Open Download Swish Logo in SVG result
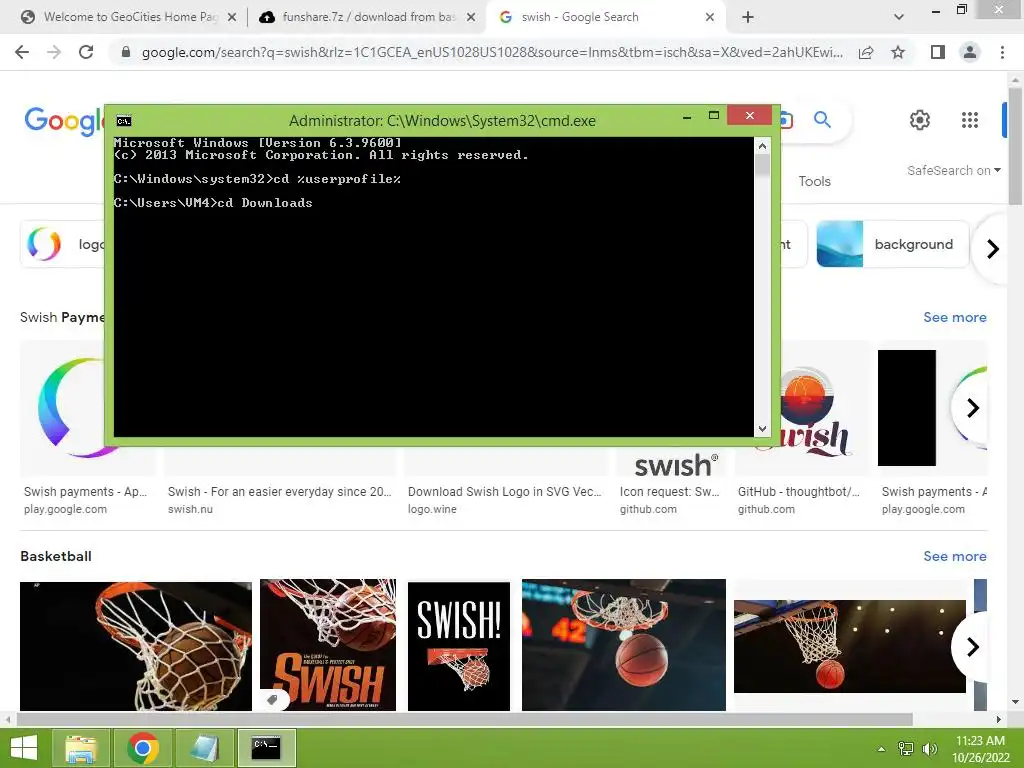The width and height of the screenshot is (1024, 768). pyautogui.click(x=504, y=492)
